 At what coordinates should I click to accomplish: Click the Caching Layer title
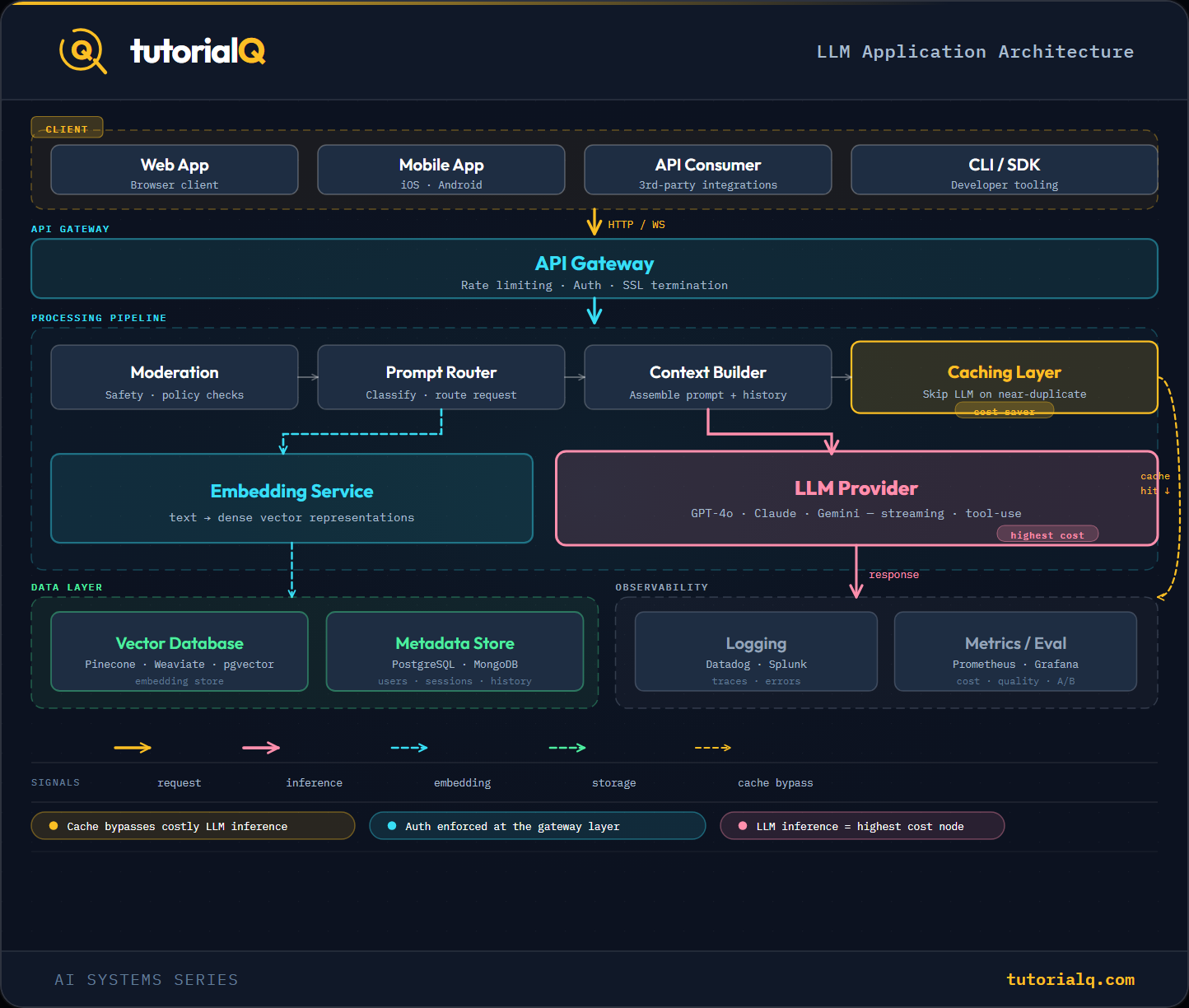tap(1005, 372)
